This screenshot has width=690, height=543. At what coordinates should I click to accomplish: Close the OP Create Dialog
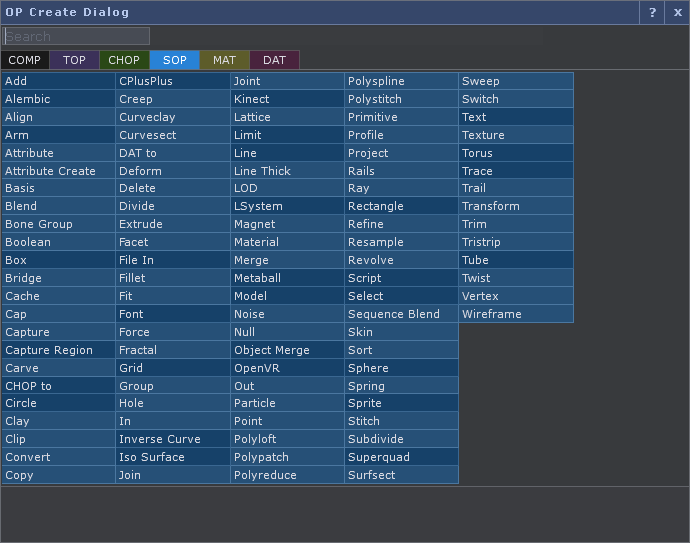[677, 12]
